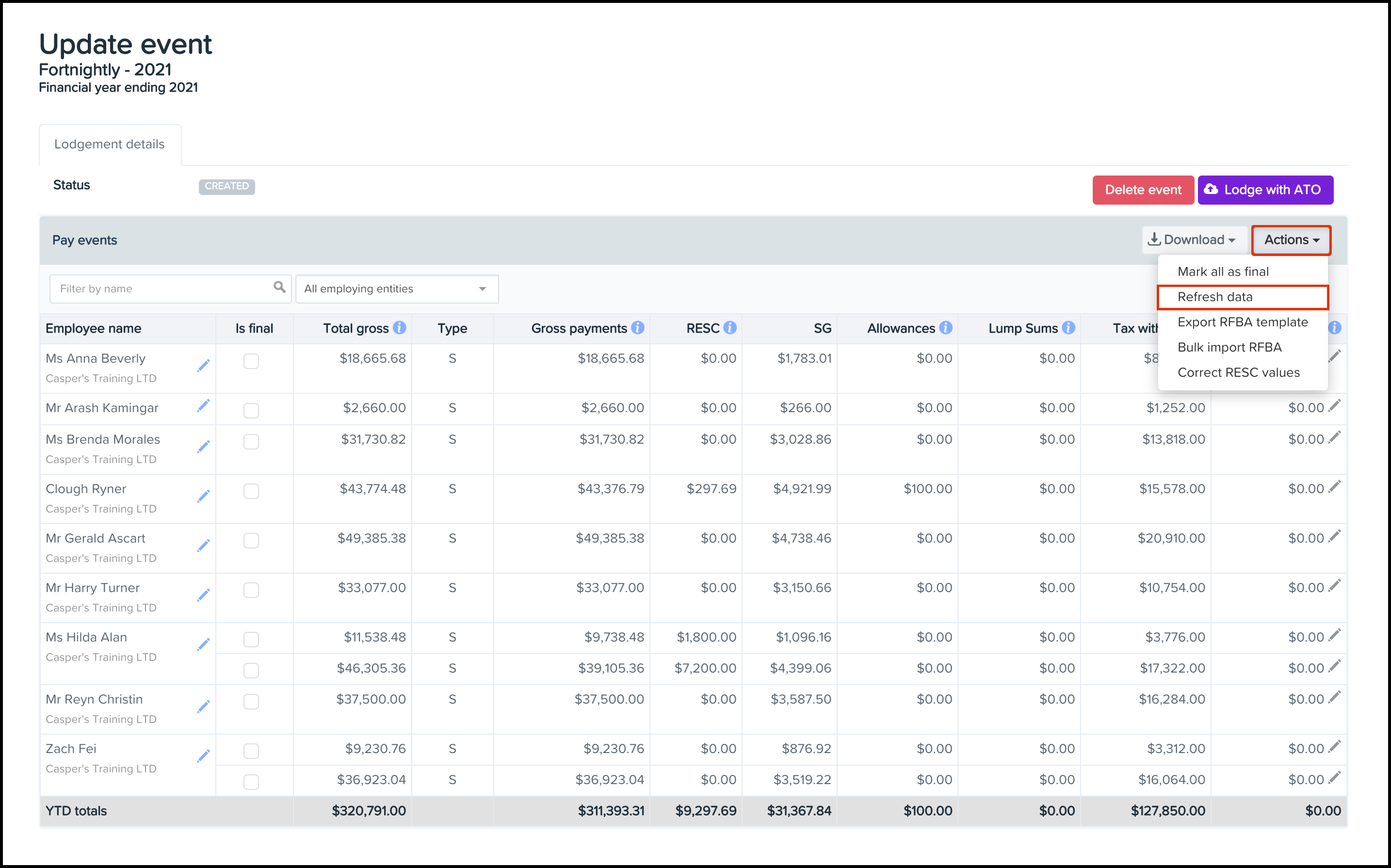Click the Lump Sums info icon
Viewport: 1391px width, 868px height.
click(1068, 328)
